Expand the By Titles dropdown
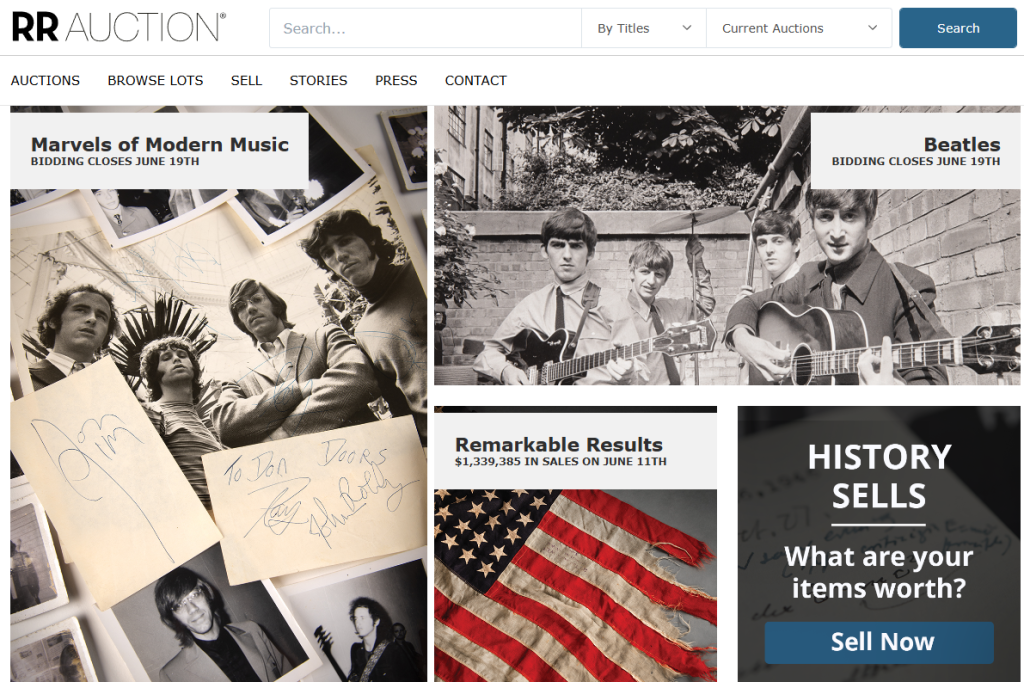Screen dimensions: 1024x682 [x=643, y=28]
